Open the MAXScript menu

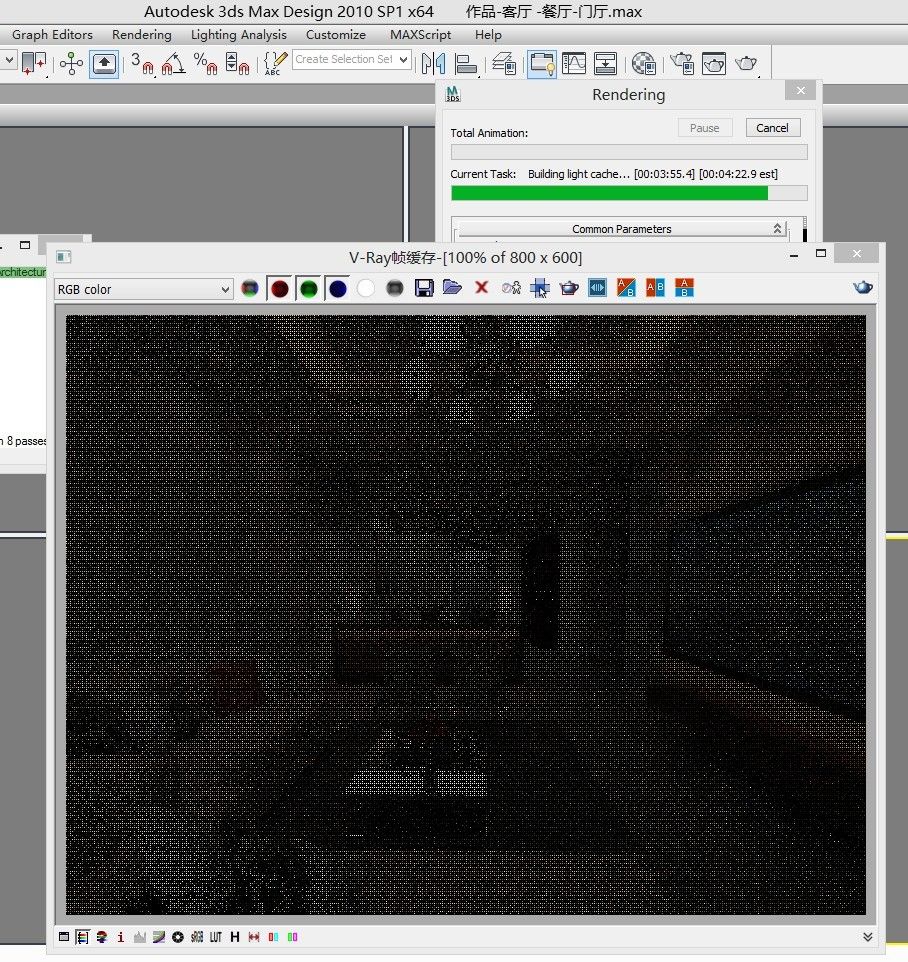point(420,35)
